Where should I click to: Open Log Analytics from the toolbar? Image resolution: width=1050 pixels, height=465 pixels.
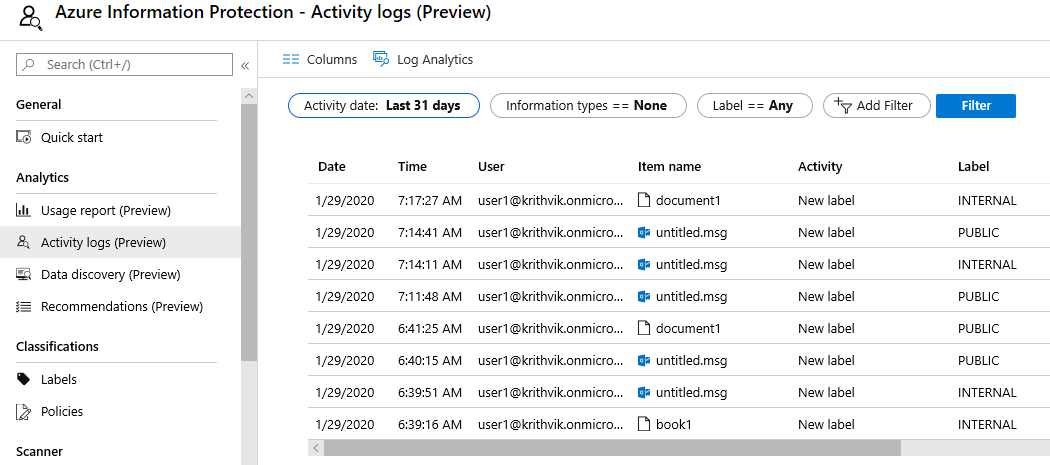[423, 59]
